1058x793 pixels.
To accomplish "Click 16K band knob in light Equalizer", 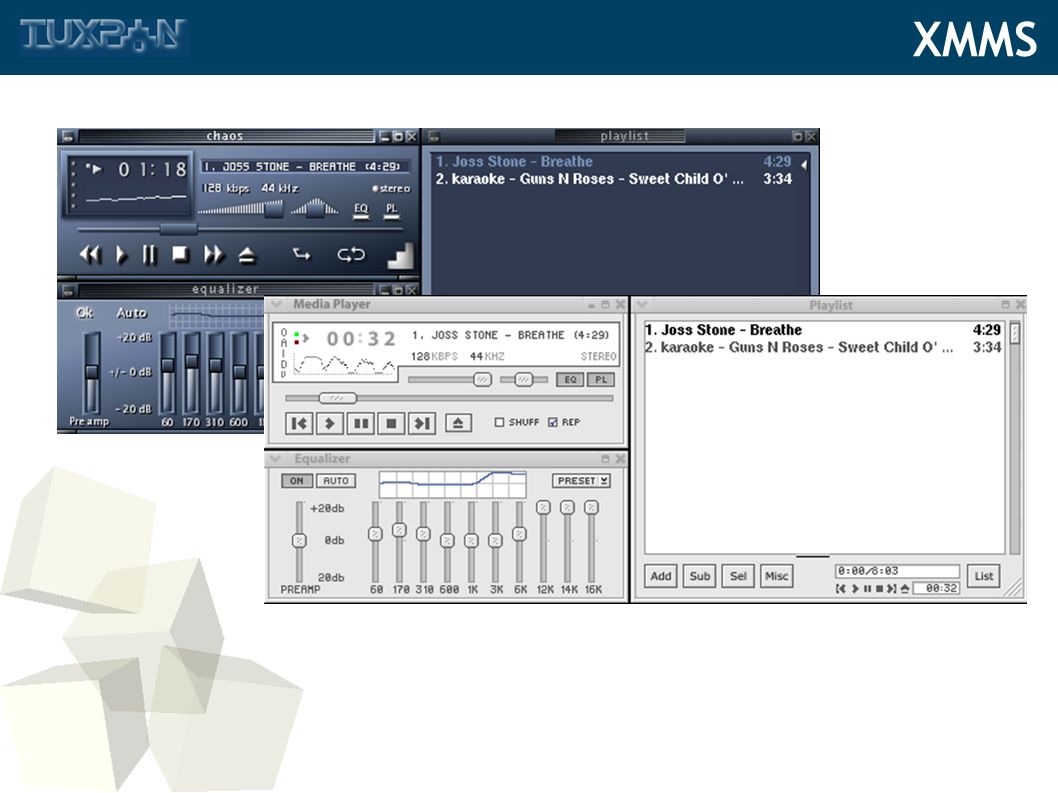I will point(591,507).
